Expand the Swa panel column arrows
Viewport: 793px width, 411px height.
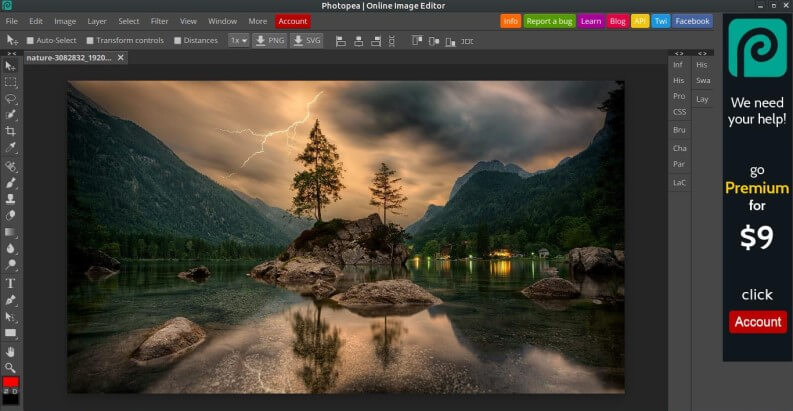(x=702, y=53)
